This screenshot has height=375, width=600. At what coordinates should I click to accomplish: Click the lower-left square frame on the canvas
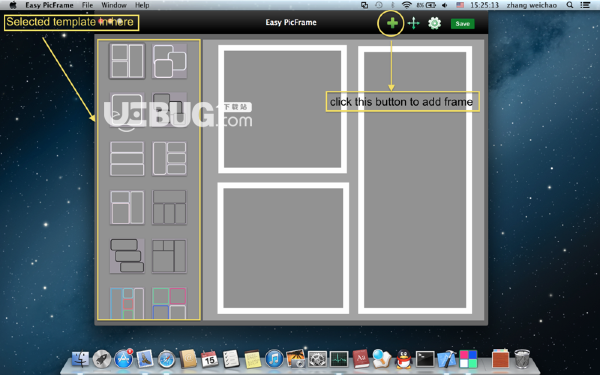point(283,248)
